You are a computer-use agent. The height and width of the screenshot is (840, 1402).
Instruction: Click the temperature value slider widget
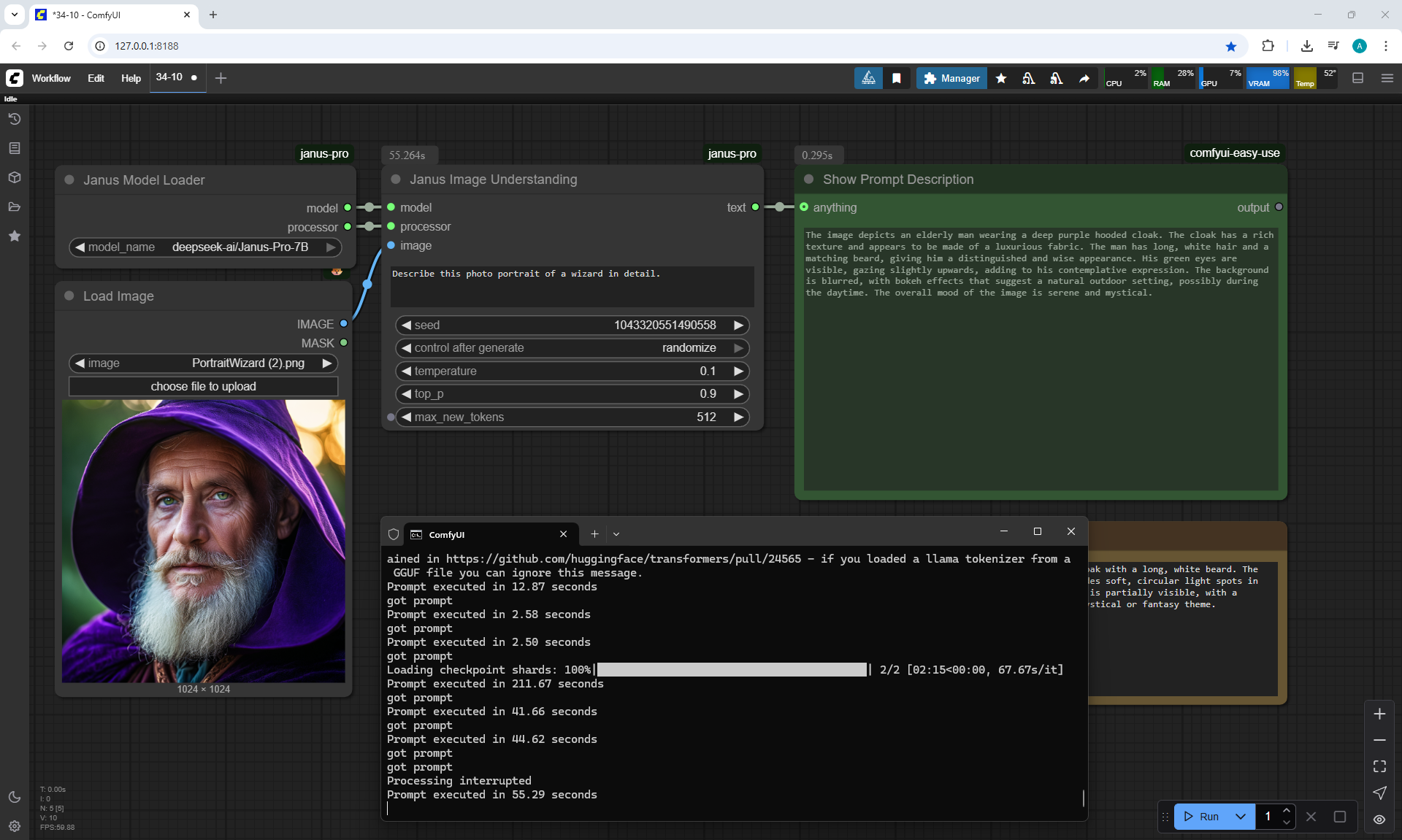572,371
